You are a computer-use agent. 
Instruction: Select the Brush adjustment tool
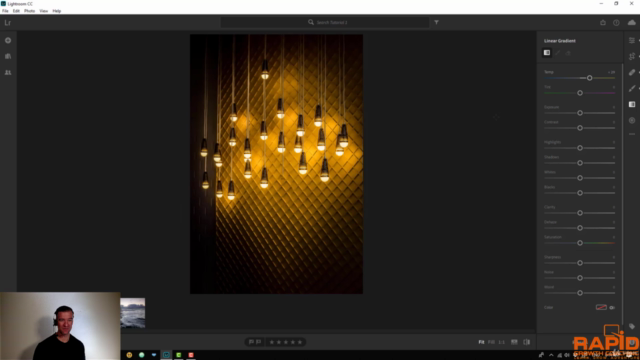click(632, 89)
